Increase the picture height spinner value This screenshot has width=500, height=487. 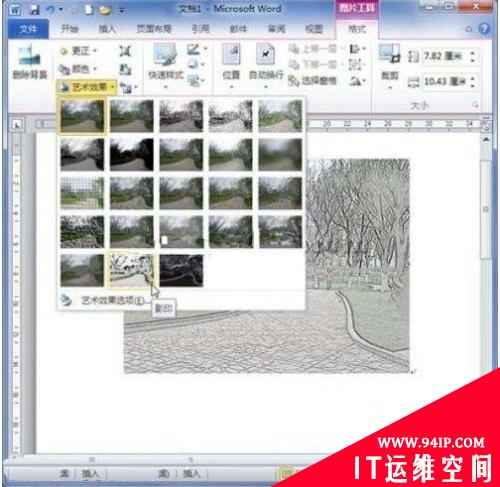point(473,53)
